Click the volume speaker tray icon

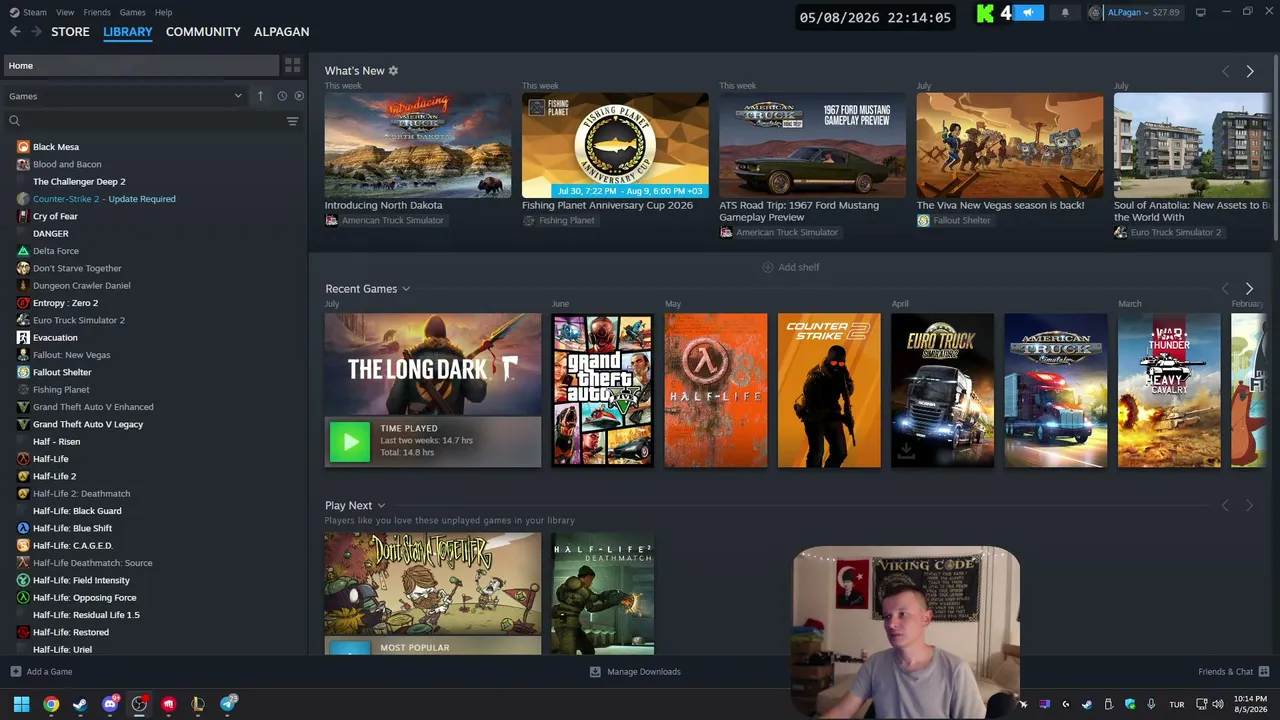(1218, 704)
